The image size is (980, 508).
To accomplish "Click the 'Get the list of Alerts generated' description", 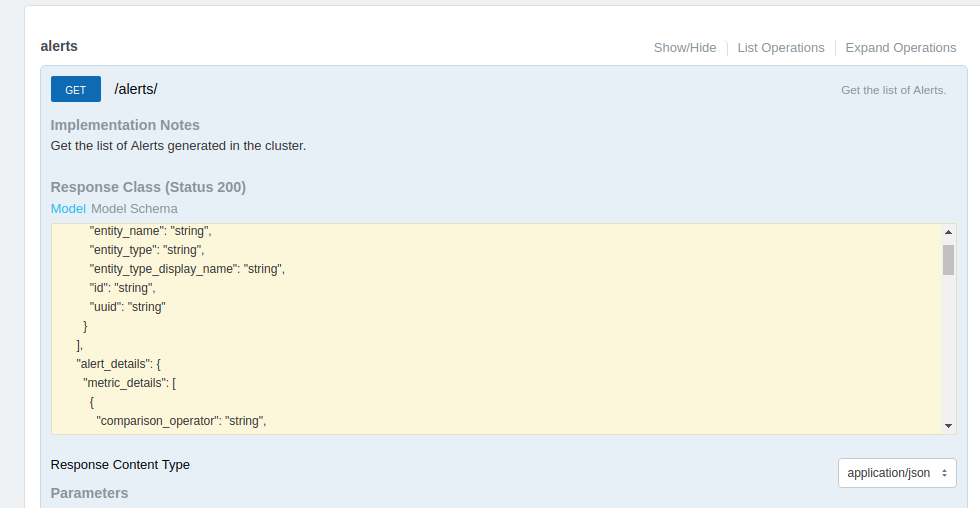I will pos(178,146).
